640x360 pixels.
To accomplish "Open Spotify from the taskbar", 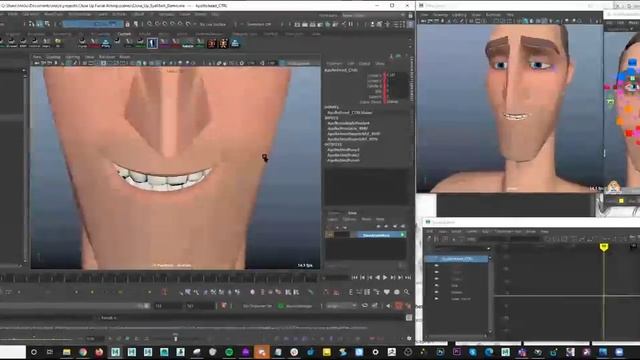I will pos(229,352).
